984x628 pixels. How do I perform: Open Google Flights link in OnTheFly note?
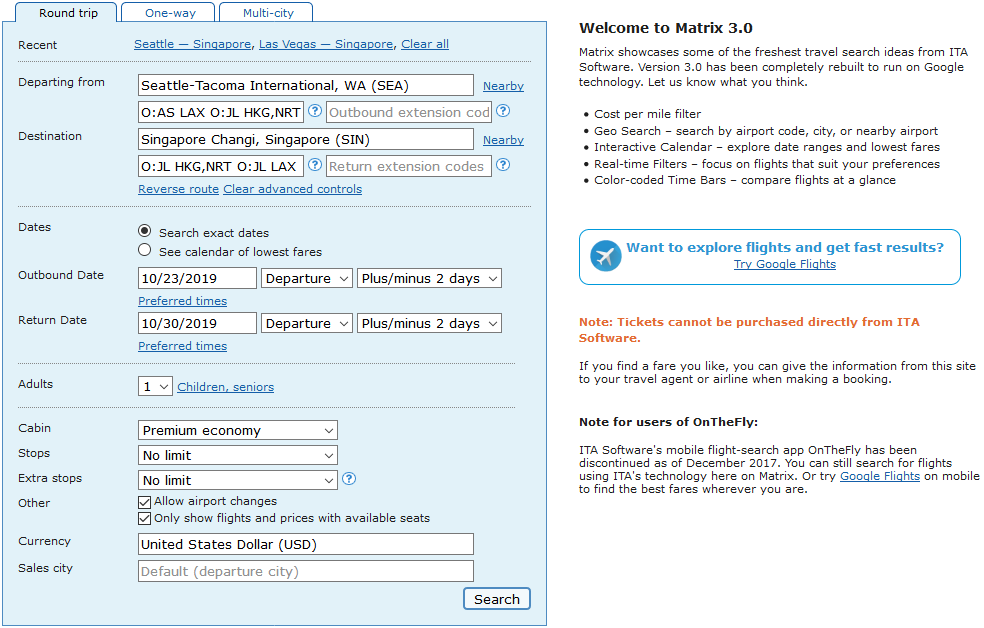coord(880,476)
